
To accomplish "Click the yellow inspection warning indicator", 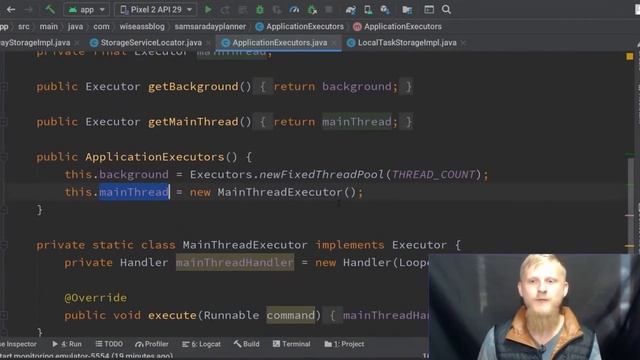I will 630,56.
